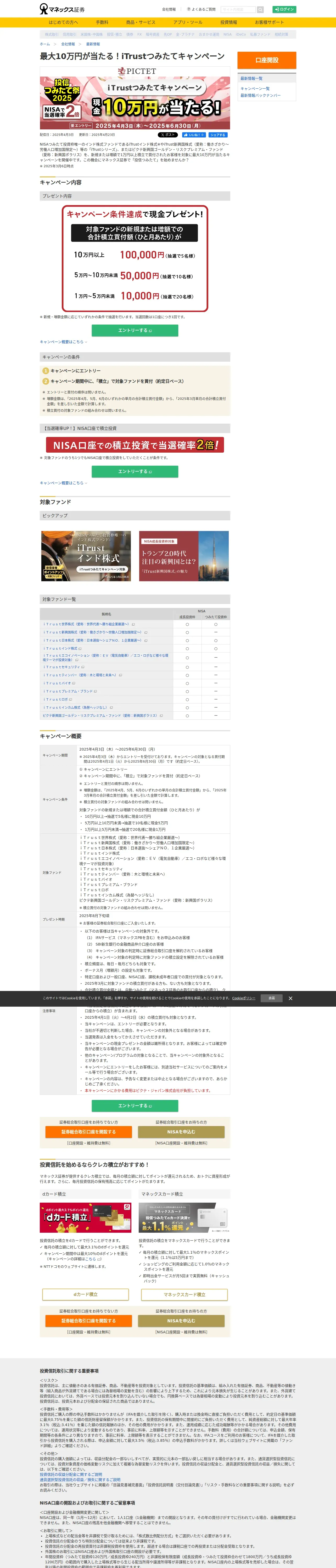Close the cookie notice bar

click(290, 998)
